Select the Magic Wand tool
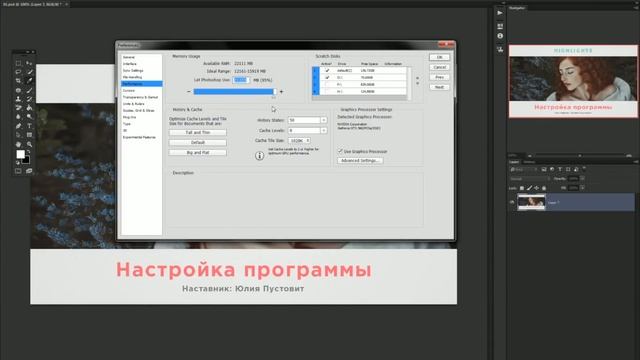Screen dimensions: 640x360 (x=29, y=72)
